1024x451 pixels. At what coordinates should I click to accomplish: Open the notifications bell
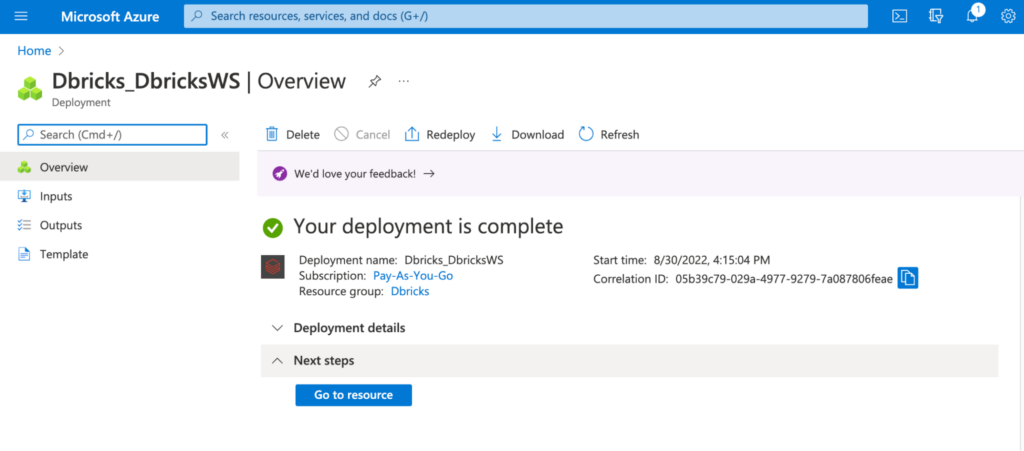coord(974,16)
